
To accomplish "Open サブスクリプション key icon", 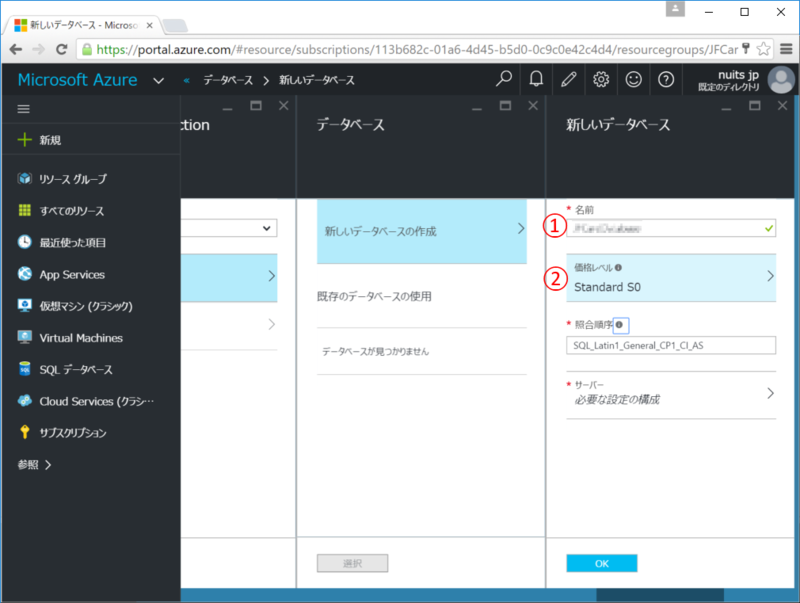I will coord(24,432).
